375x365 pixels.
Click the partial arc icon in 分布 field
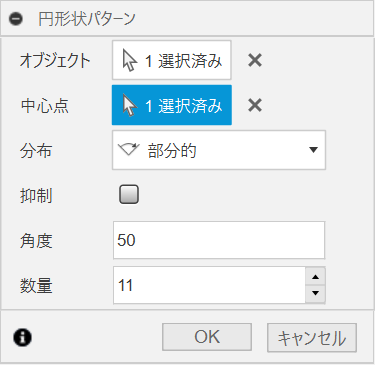click(x=129, y=150)
